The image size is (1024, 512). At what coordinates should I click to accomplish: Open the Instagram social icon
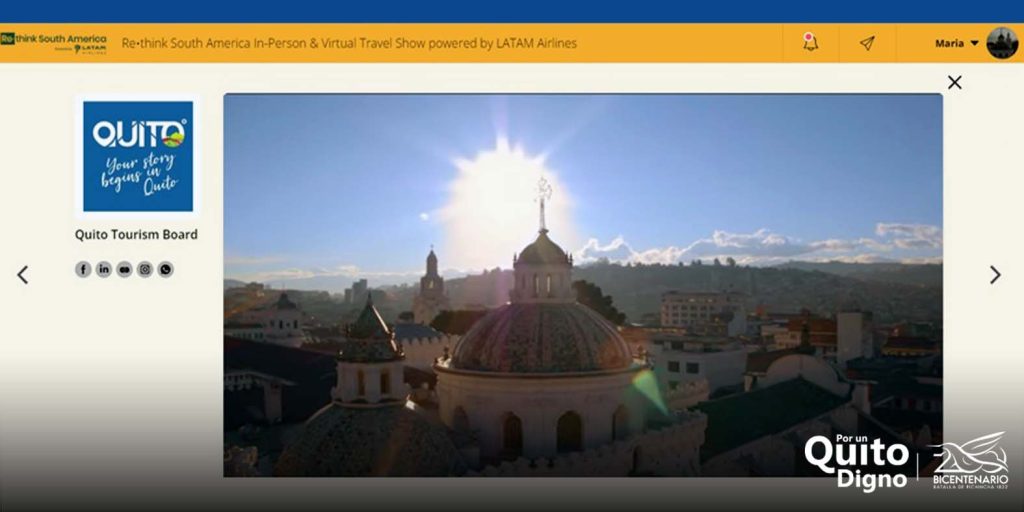(x=145, y=269)
